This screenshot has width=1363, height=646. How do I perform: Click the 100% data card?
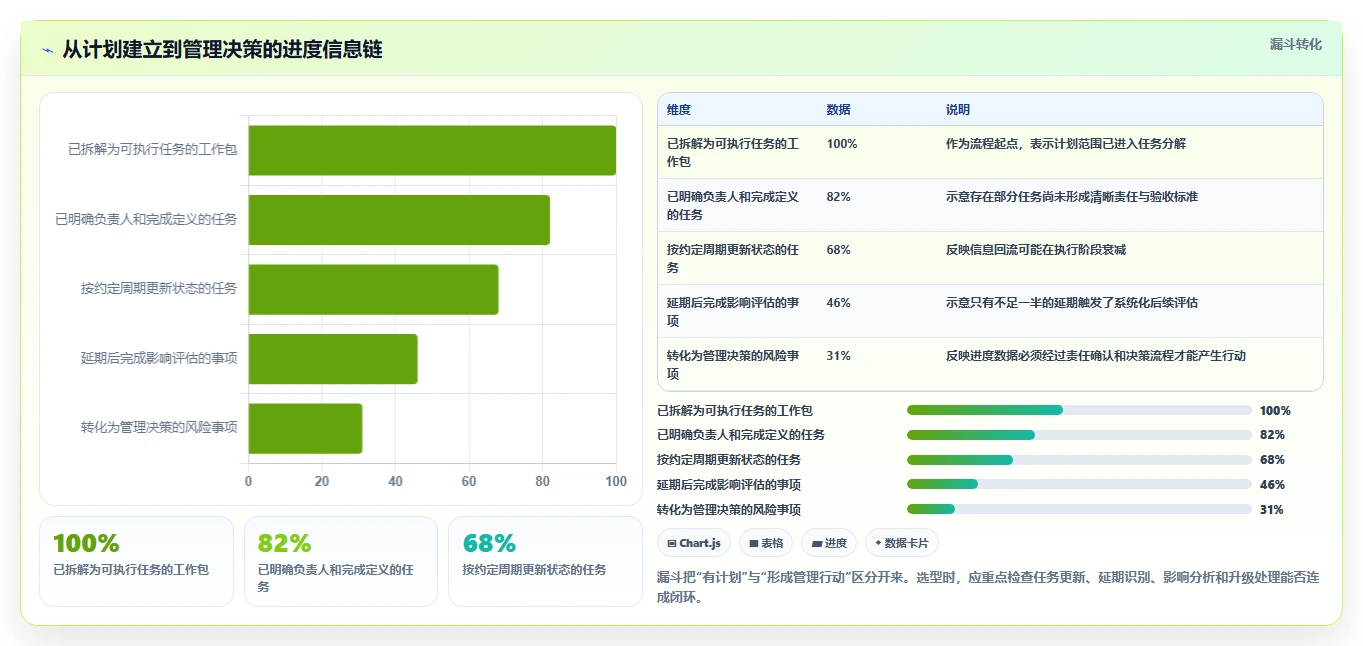coord(136,561)
